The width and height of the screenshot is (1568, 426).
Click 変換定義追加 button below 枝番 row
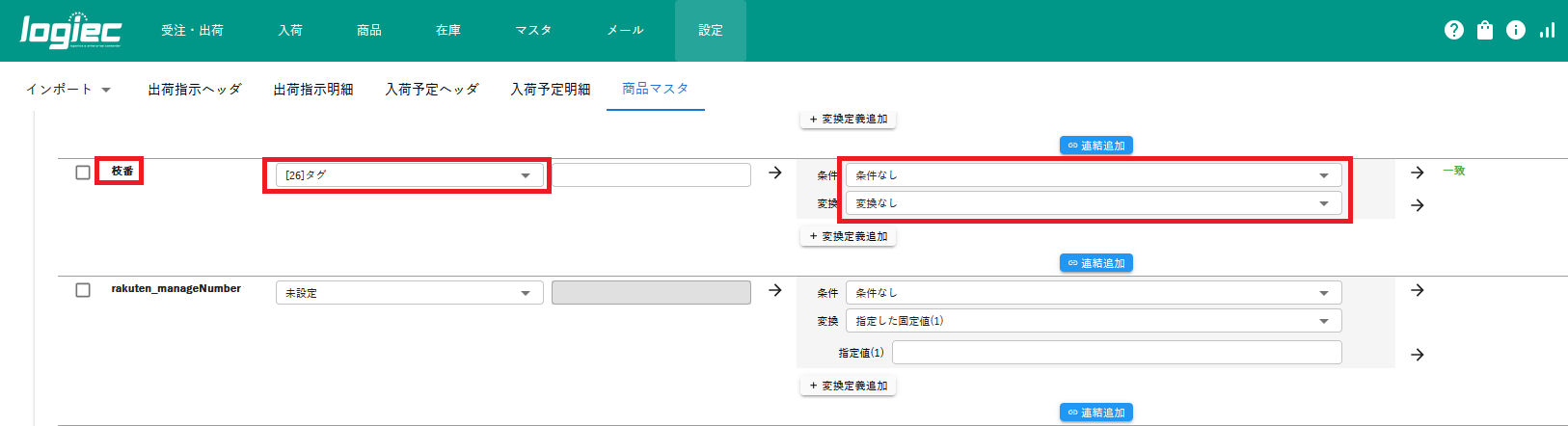(848, 236)
